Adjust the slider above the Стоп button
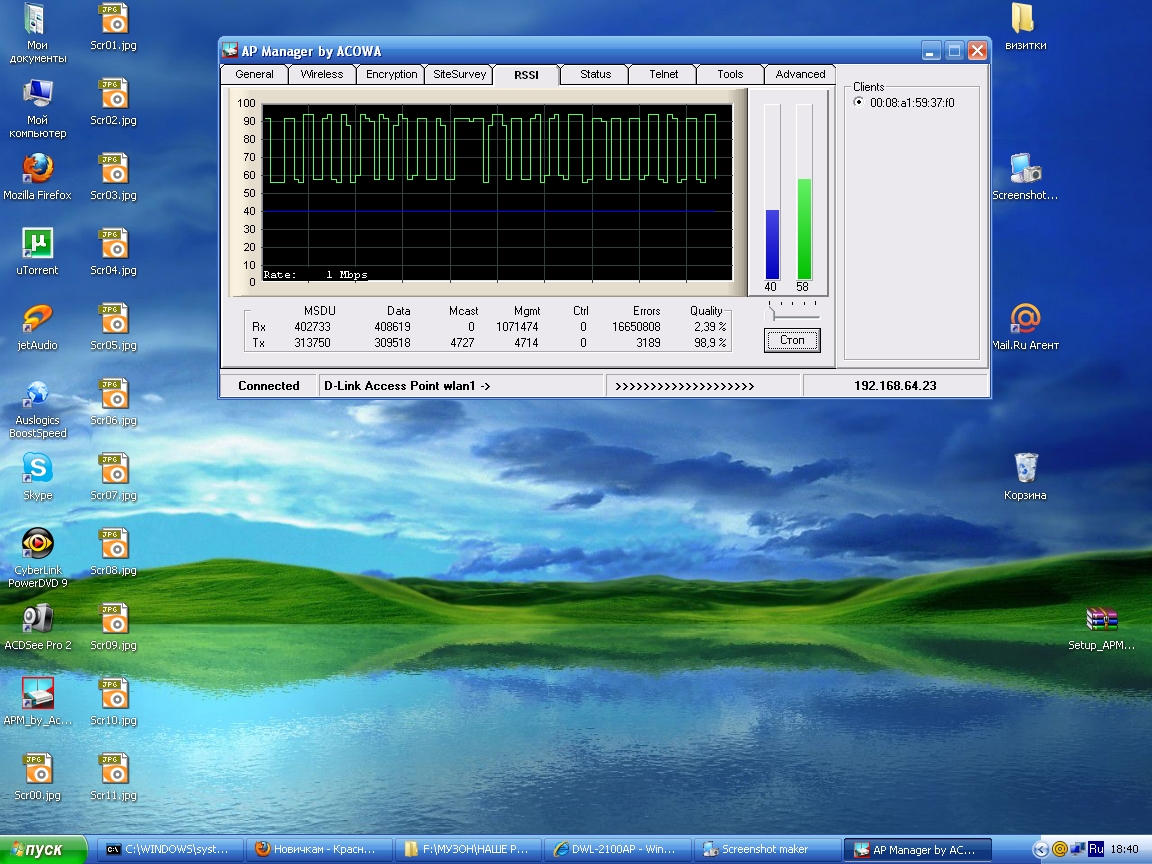Image resolution: width=1152 pixels, height=864 pixels. pos(771,315)
